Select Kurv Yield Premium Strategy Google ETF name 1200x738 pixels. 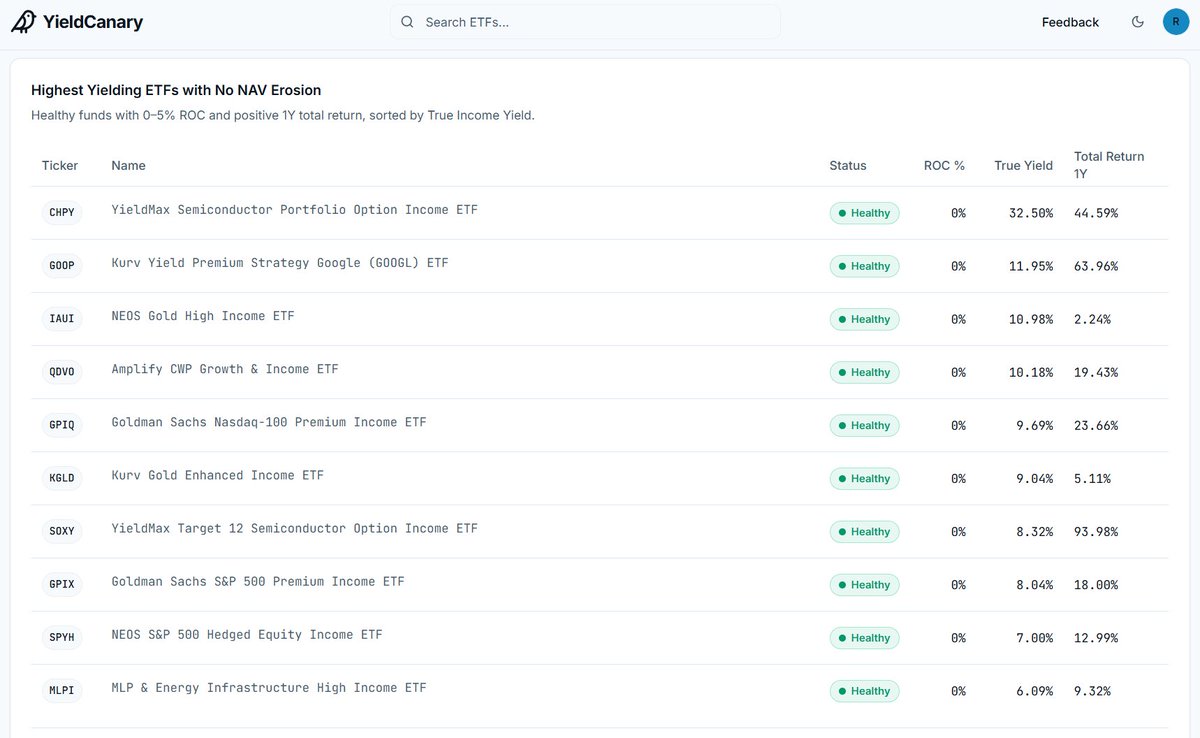(x=280, y=263)
